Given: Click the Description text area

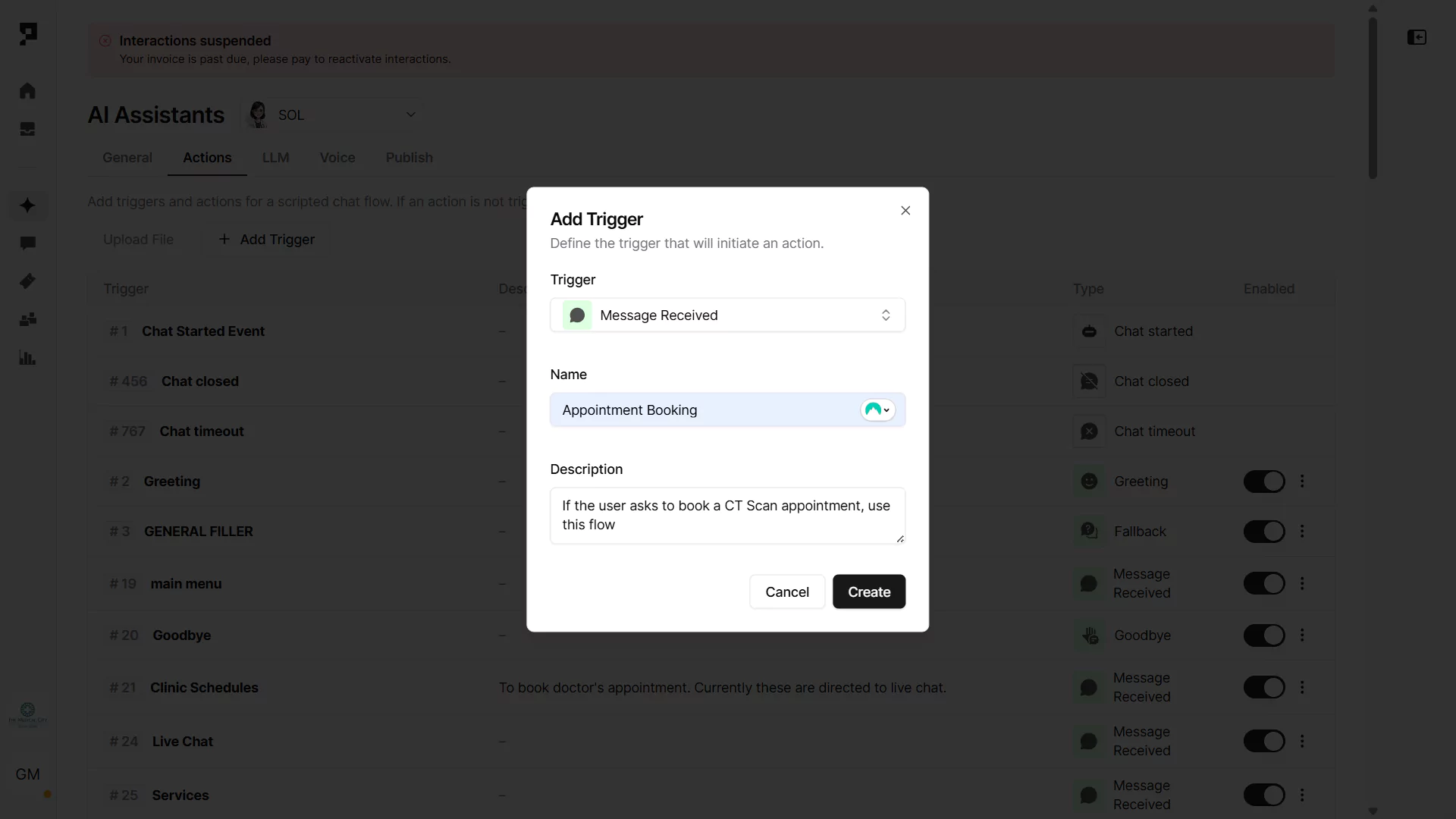Looking at the screenshot, I should (726, 516).
